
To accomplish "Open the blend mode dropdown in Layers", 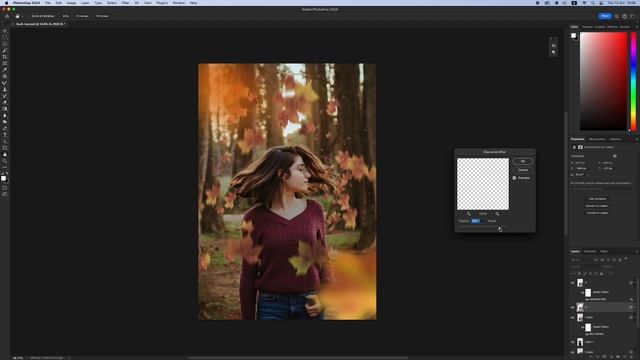I will click(584, 267).
